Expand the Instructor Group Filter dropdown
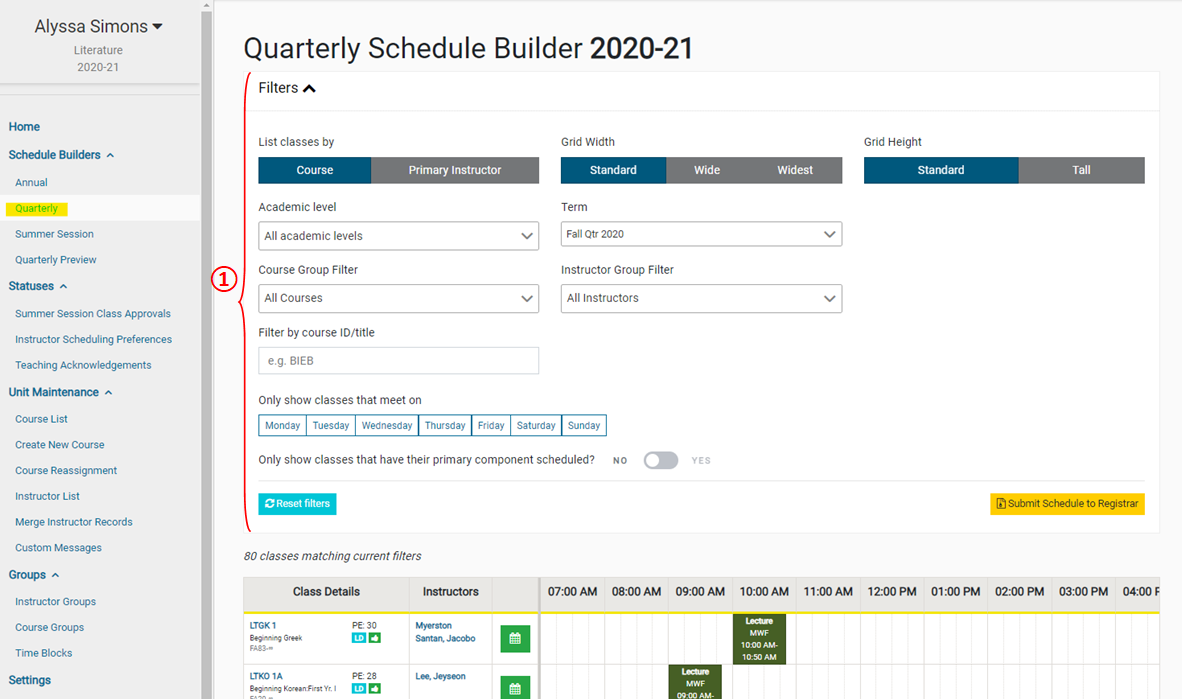1182x699 pixels. [701, 298]
